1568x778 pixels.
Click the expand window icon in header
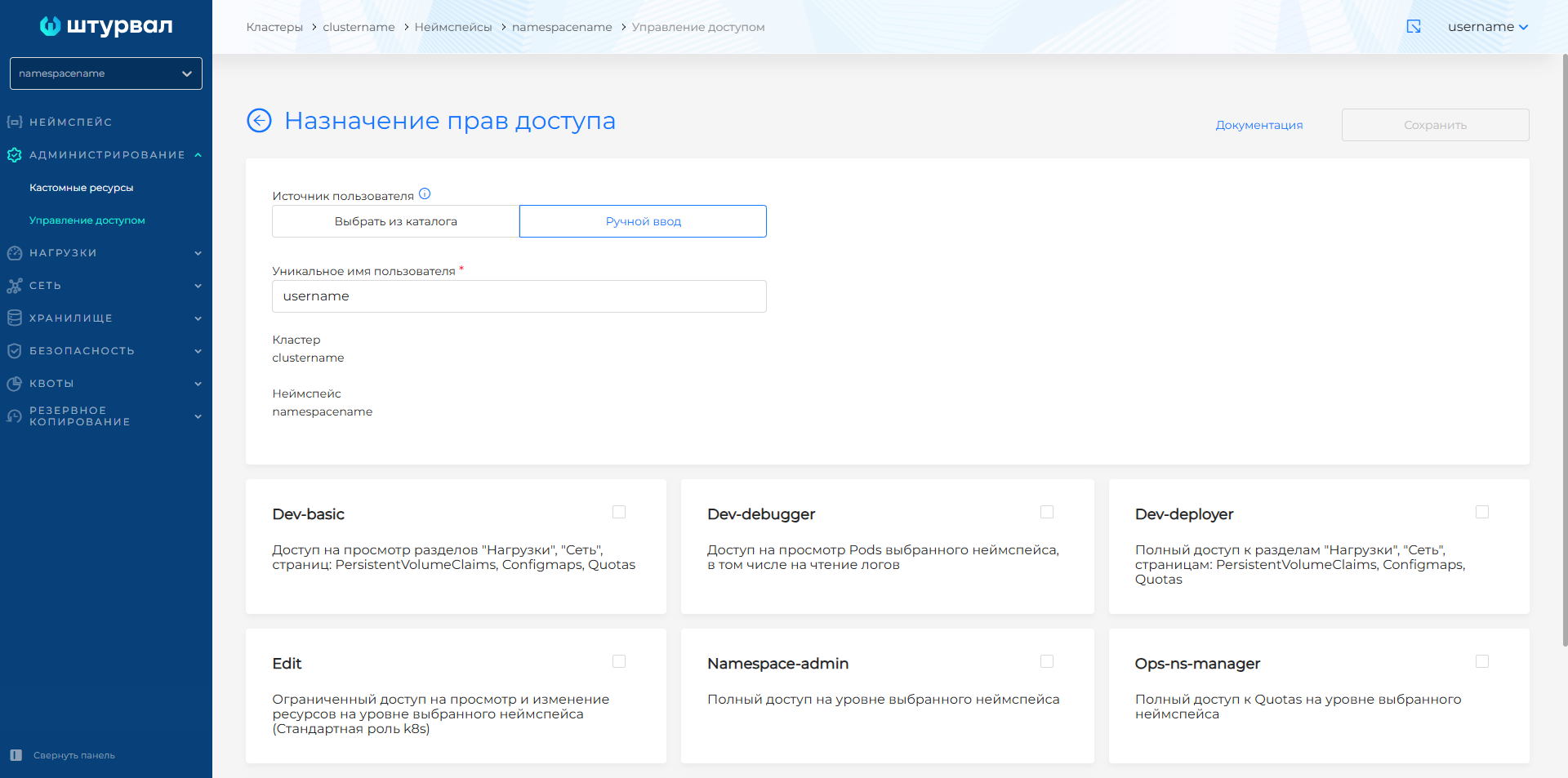tap(1414, 27)
